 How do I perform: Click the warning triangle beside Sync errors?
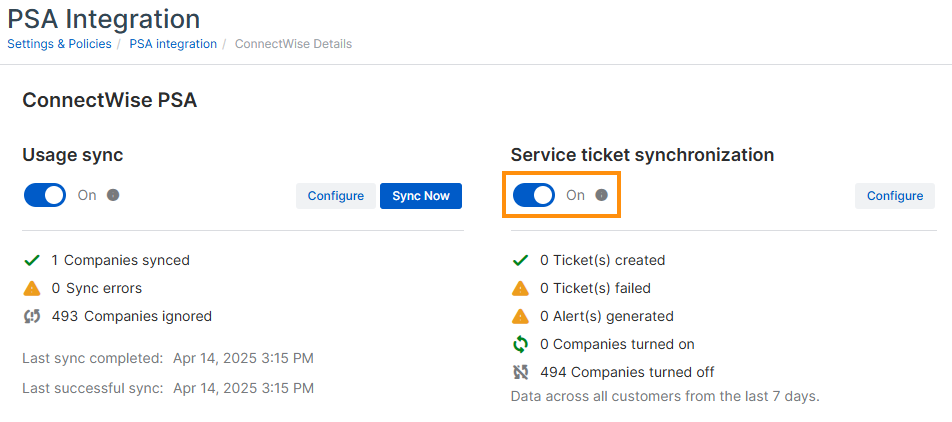click(32, 288)
